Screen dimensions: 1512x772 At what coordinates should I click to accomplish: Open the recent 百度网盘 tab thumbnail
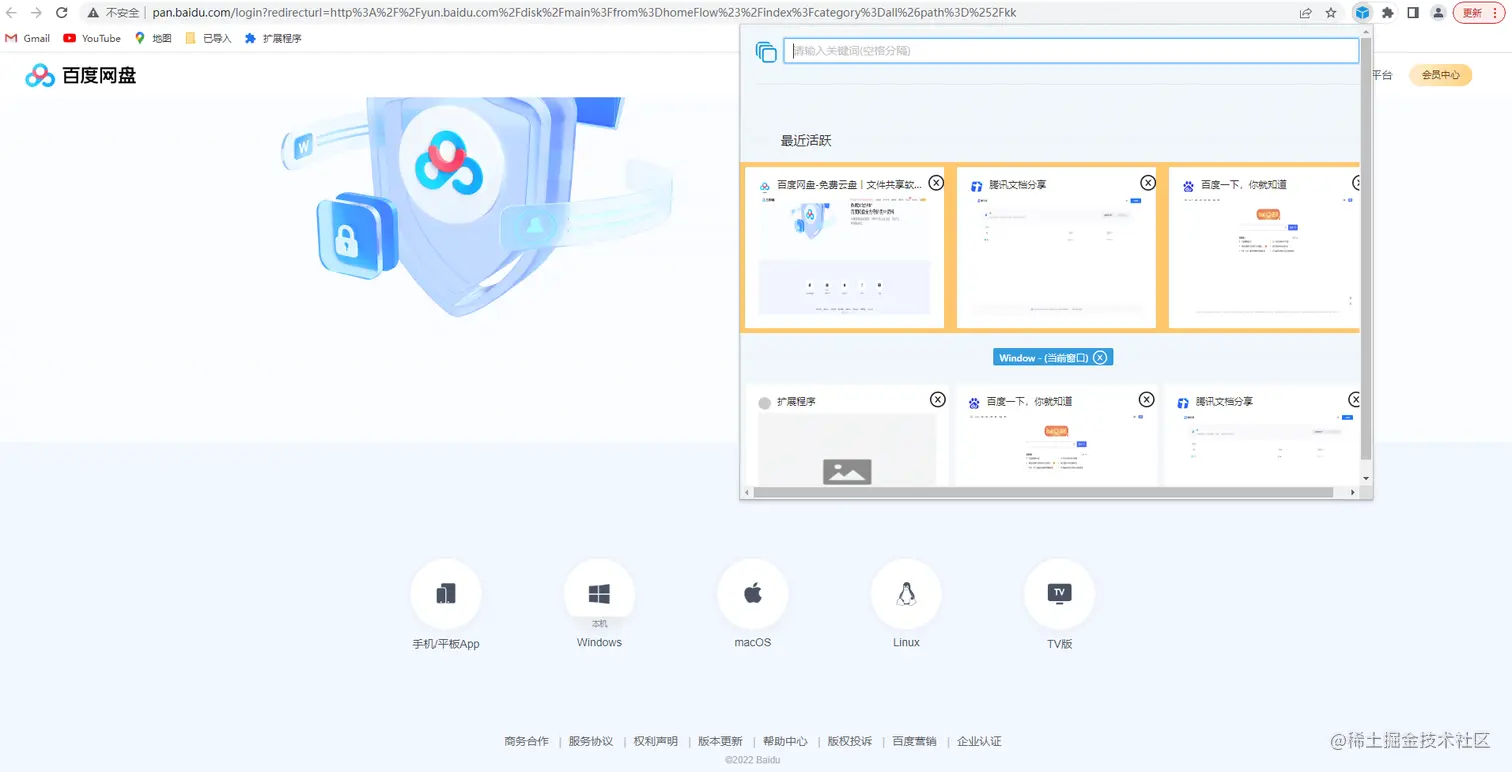pos(845,258)
